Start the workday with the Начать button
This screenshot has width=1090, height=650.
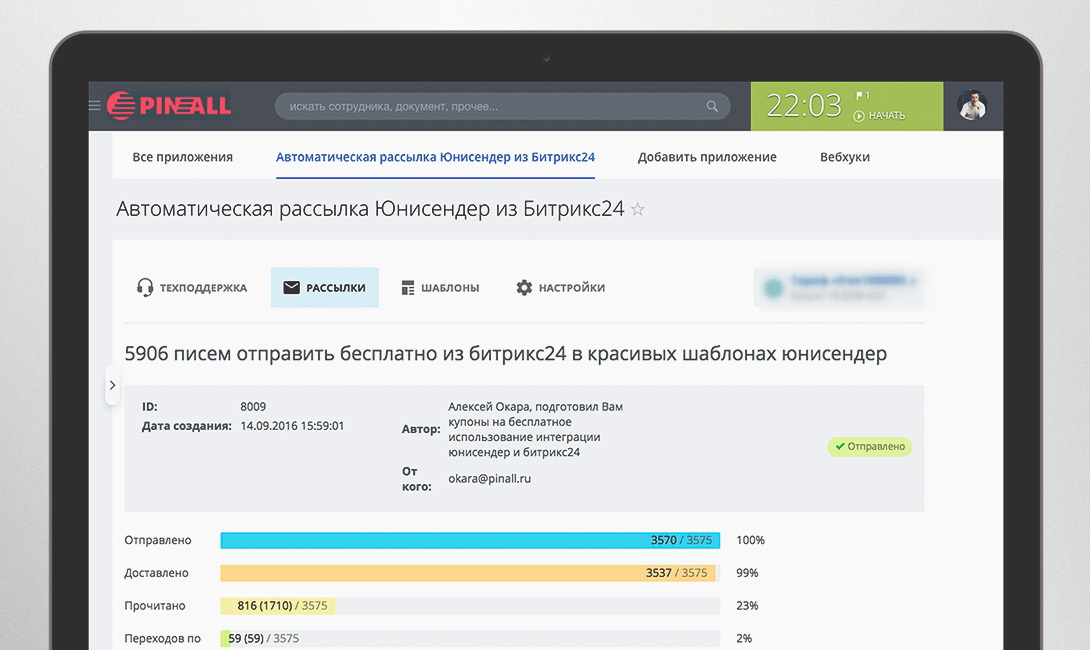point(879,115)
